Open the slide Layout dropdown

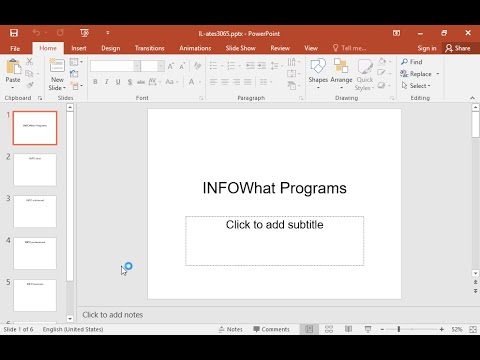pos(76,62)
